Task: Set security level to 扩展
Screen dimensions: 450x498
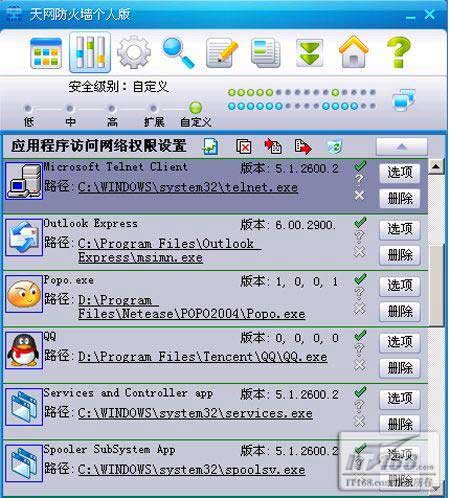Action: click(153, 109)
